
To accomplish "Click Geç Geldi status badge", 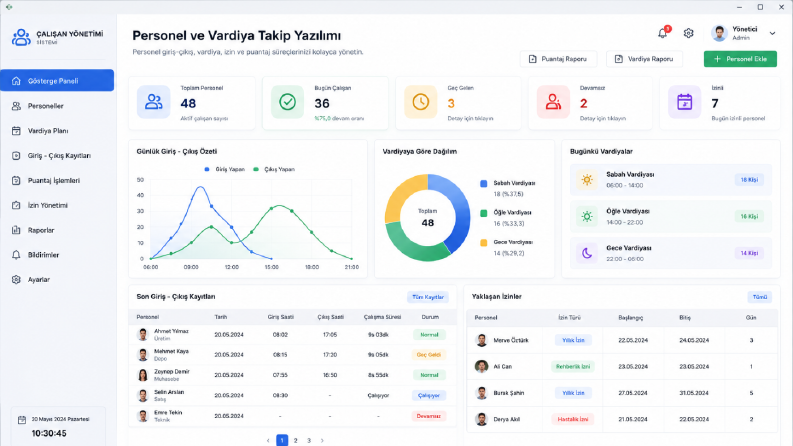I will [429, 354].
